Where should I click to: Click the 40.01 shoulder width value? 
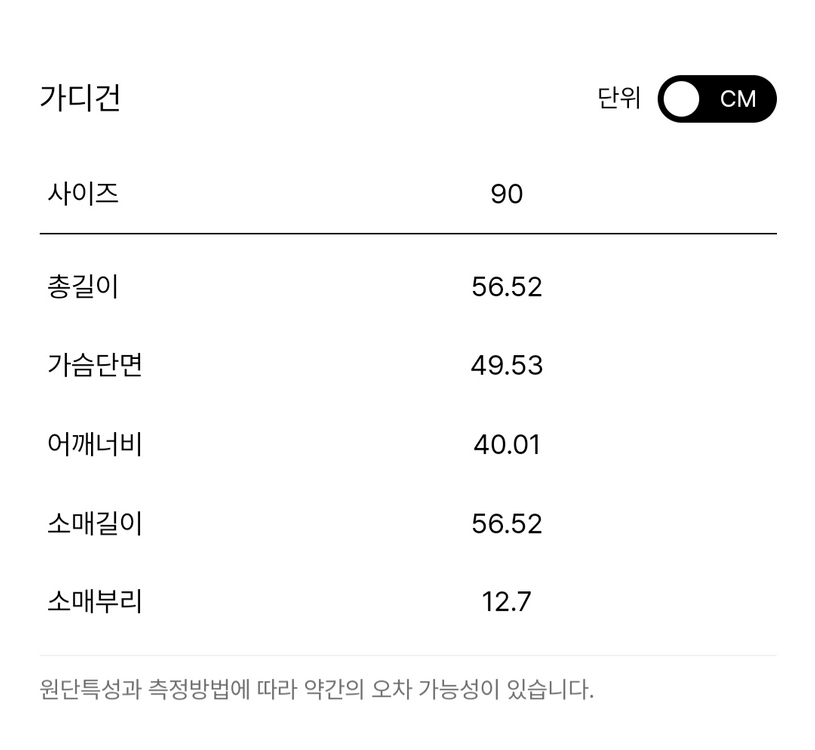tap(507, 445)
